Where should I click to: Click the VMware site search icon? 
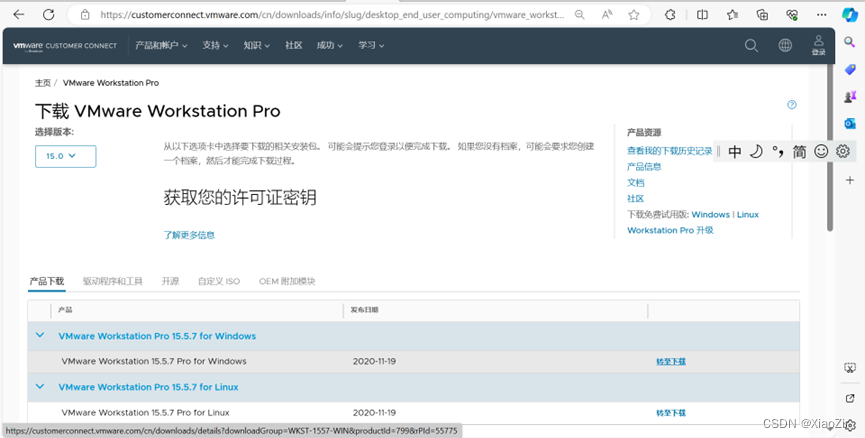[751, 46]
